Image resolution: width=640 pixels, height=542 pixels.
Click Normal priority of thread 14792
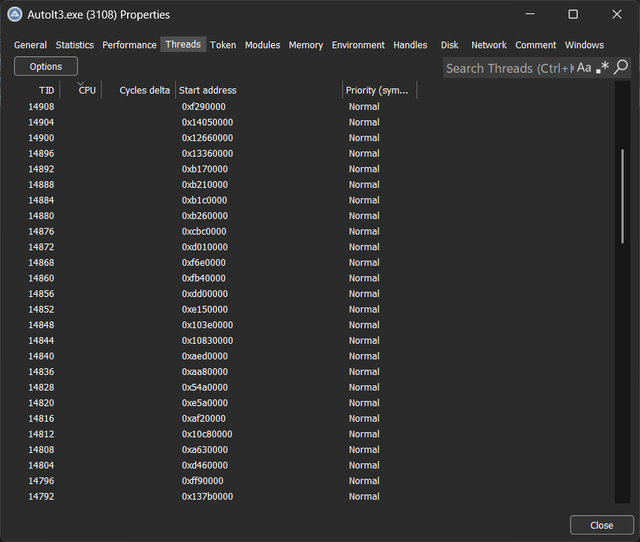(364, 496)
